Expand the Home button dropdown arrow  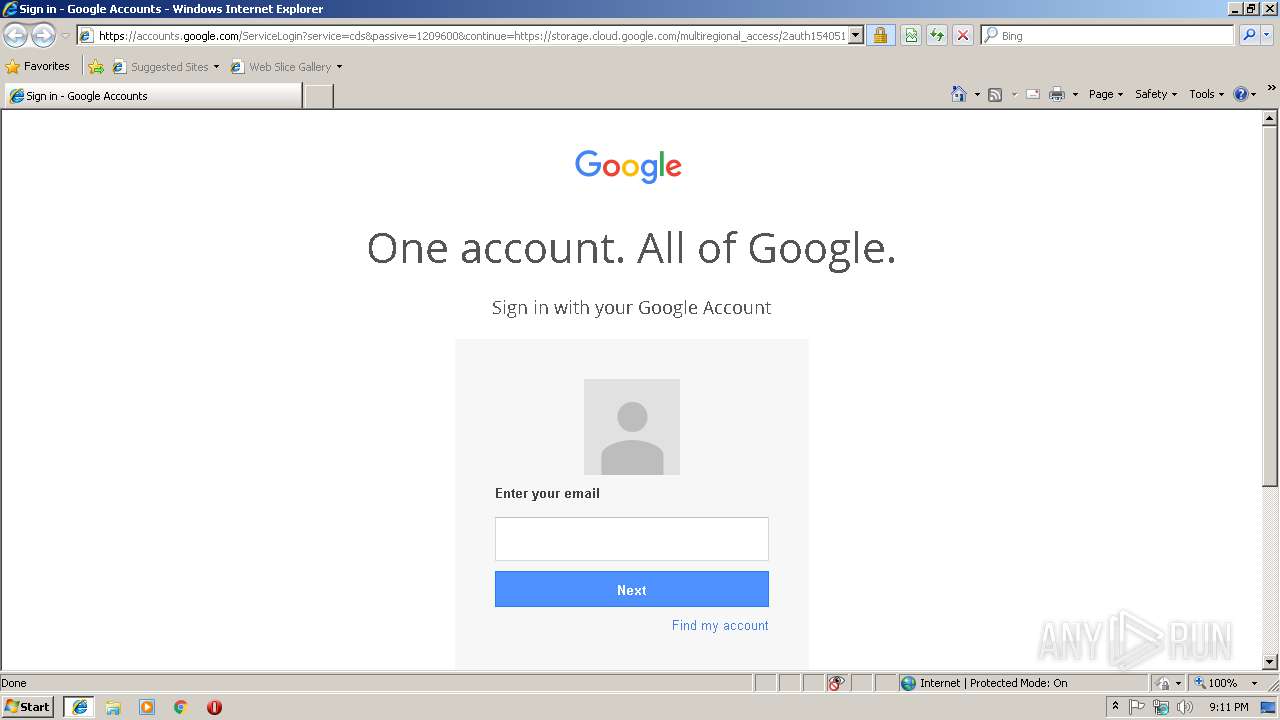pos(977,95)
